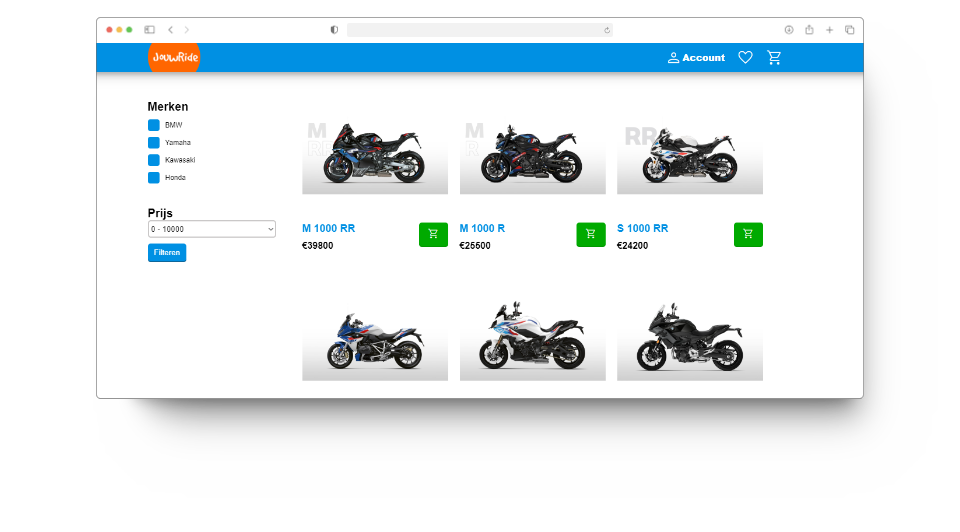Image resolution: width=960 pixels, height=532 pixels.
Task: Click the Prijs heading
Action: tap(160, 213)
